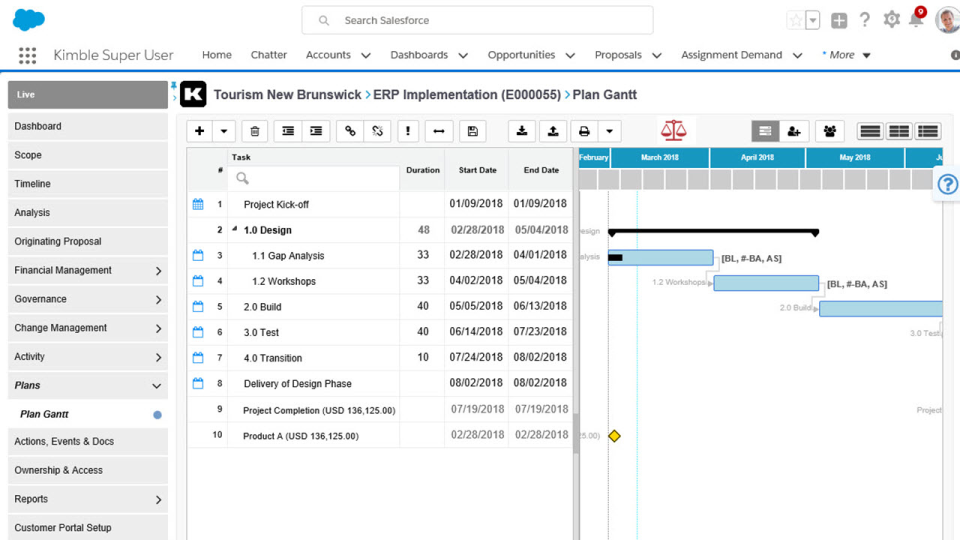Toggle the task list view button

[765, 131]
